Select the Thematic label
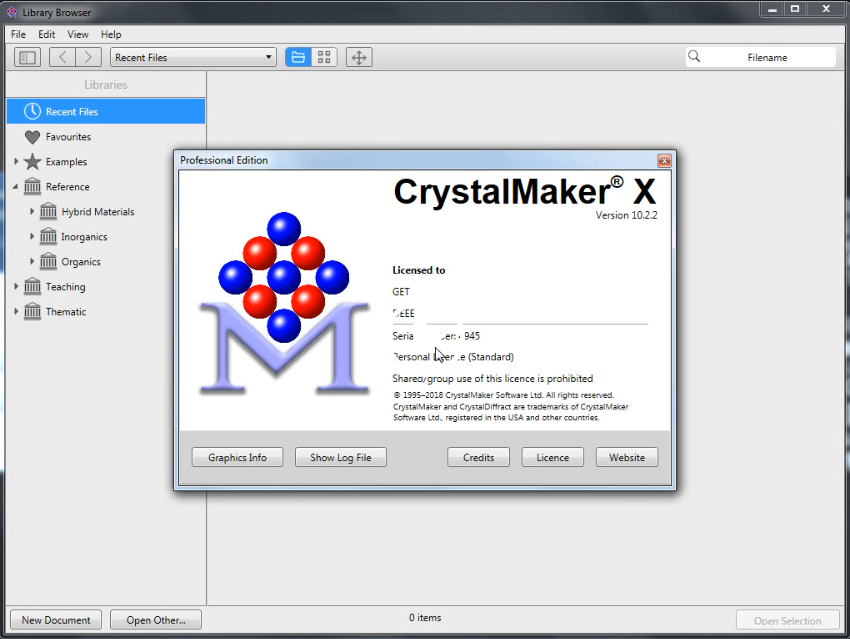This screenshot has width=850, height=639. click(66, 311)
